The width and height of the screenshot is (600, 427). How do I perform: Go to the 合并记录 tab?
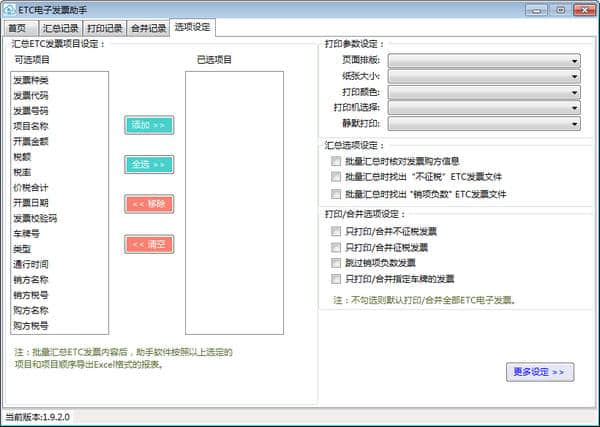[148, 28]
